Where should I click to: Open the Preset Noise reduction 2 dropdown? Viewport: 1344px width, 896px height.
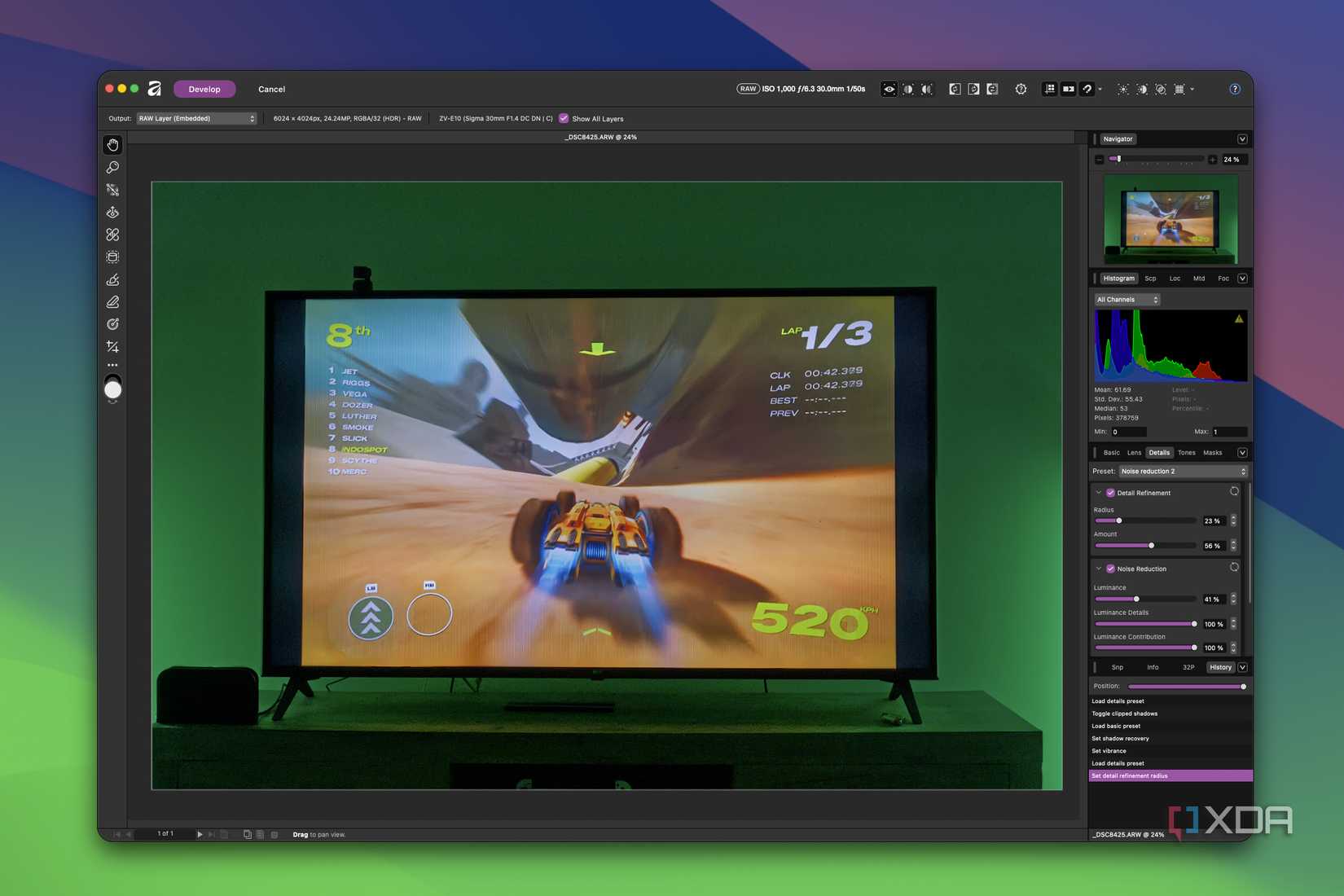click(1183, 472)
